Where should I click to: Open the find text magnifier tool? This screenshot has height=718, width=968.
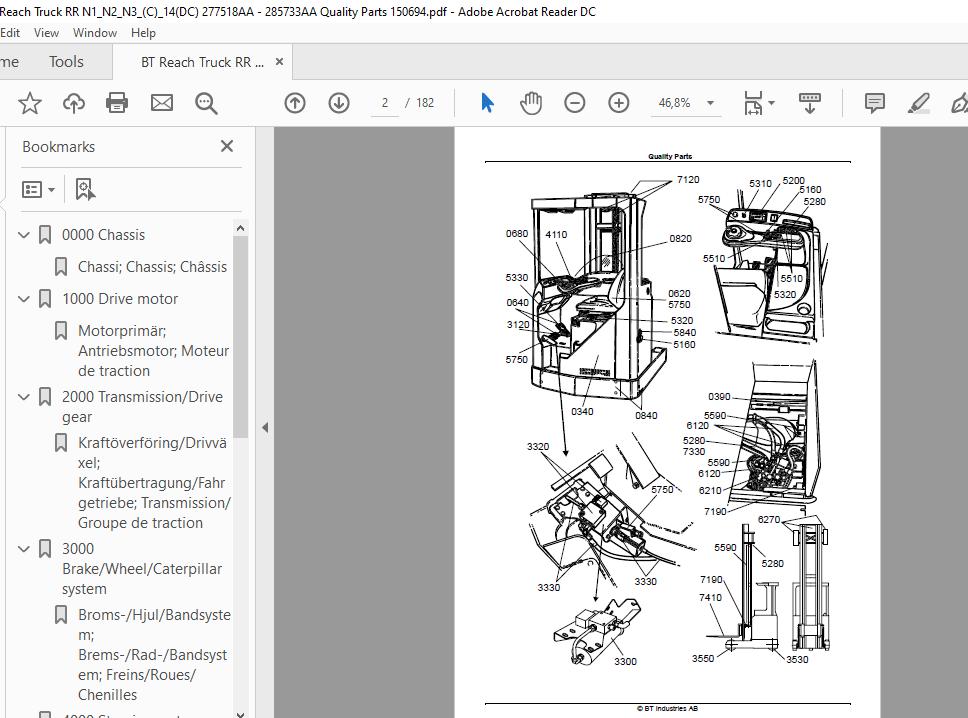pos(206,103)
